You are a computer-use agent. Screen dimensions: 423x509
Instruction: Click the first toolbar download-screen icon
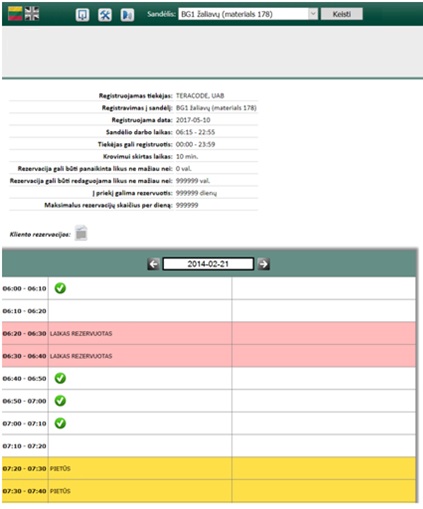82,15
